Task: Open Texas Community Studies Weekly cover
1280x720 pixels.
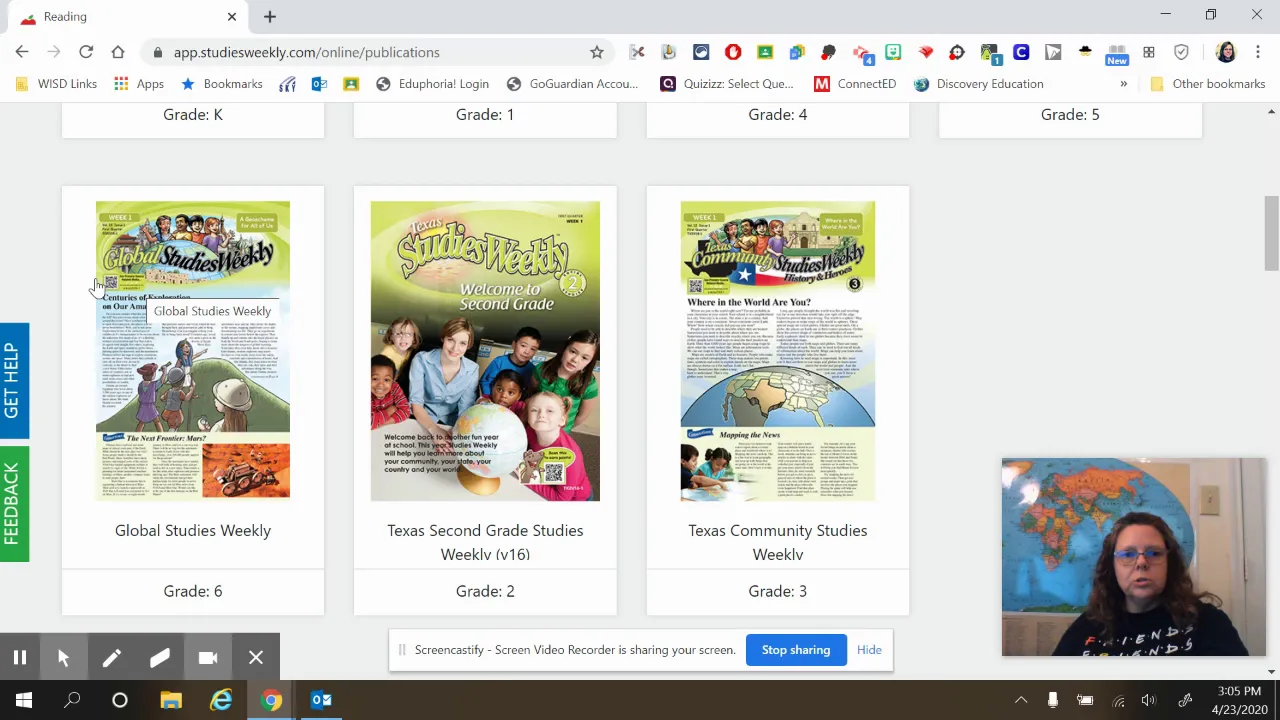Action: tap(777, 350)
